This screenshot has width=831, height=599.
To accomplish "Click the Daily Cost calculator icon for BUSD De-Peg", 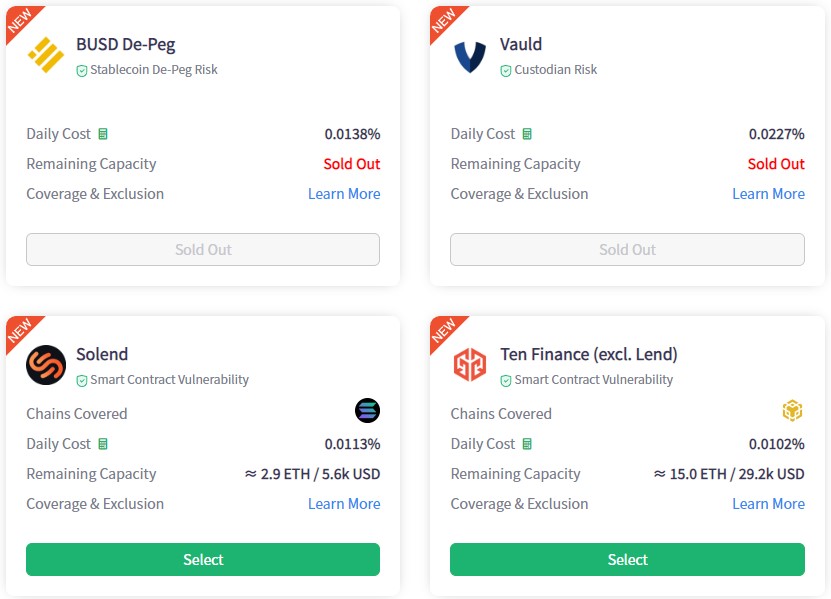I will [x=103, y=134].
